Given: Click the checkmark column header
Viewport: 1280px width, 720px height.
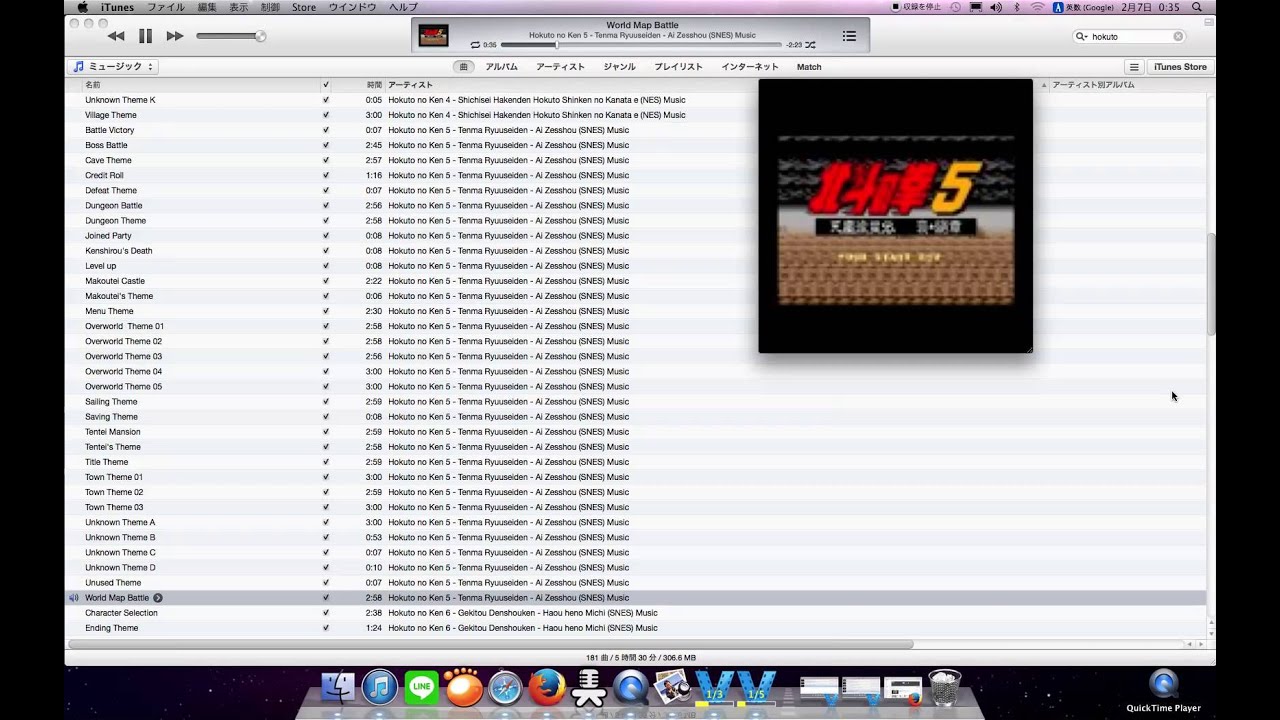Looking at the screenshot, I should [326, 85].
